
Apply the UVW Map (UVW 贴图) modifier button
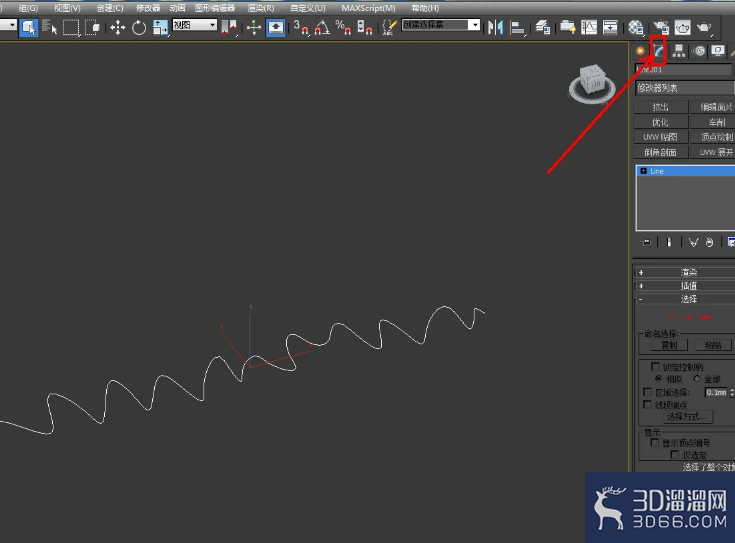[x=660, y=137]
